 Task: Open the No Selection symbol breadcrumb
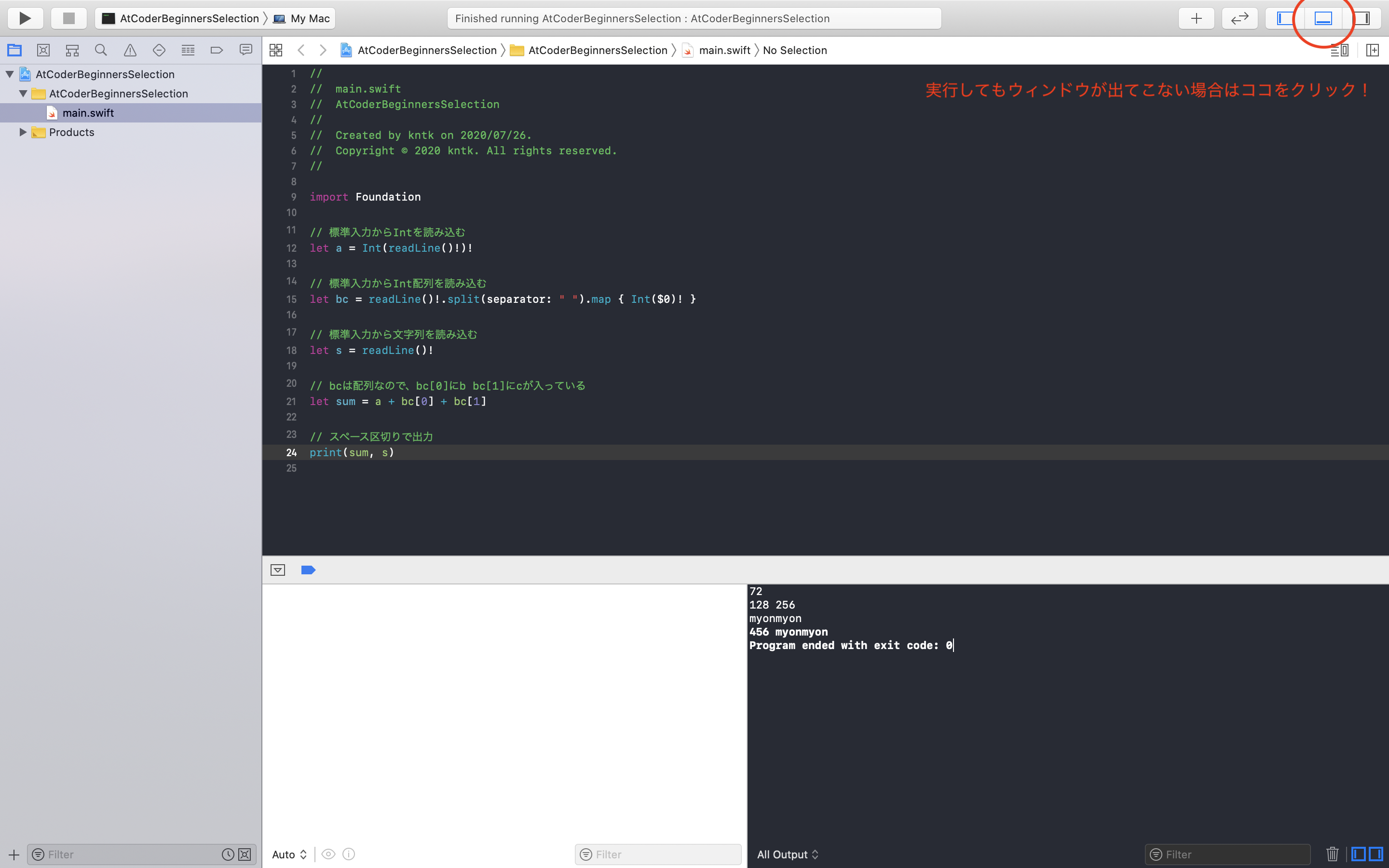[795, 51]
